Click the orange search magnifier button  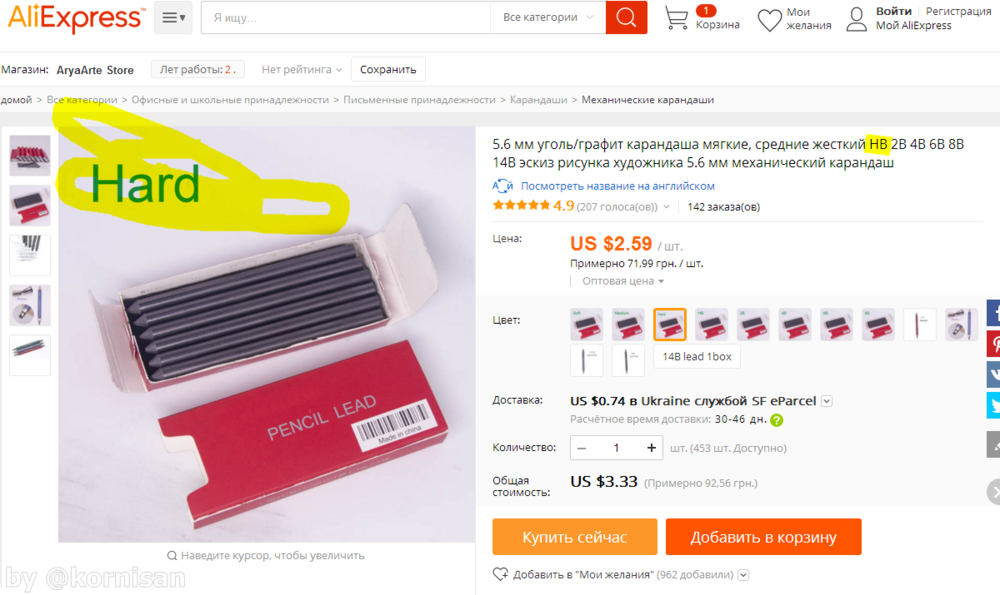(626, 17)
